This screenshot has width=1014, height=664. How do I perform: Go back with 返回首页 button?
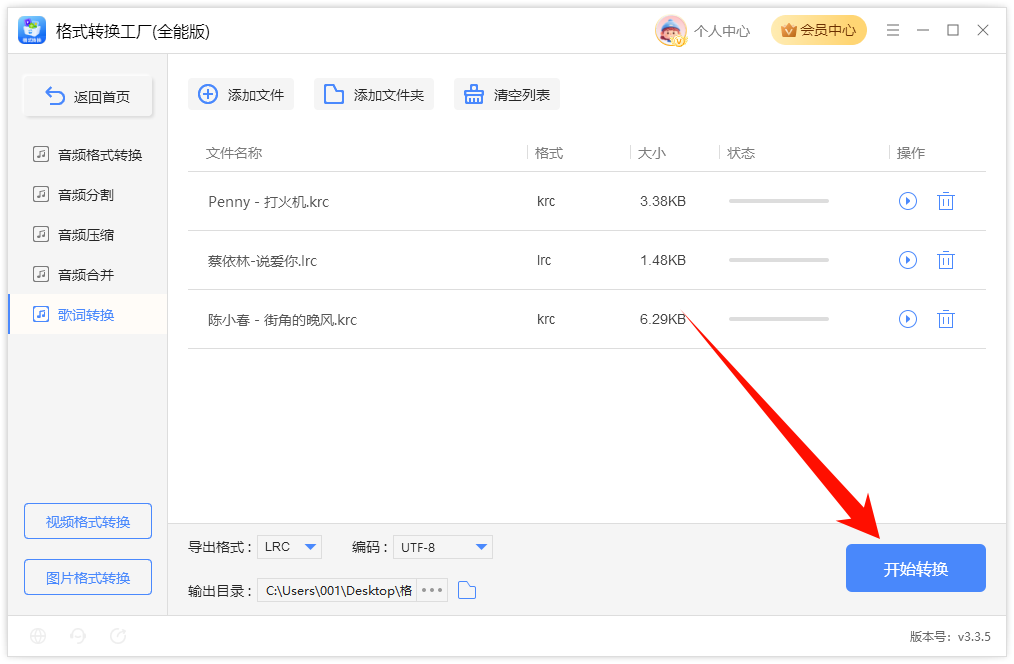tap(88, 96)
